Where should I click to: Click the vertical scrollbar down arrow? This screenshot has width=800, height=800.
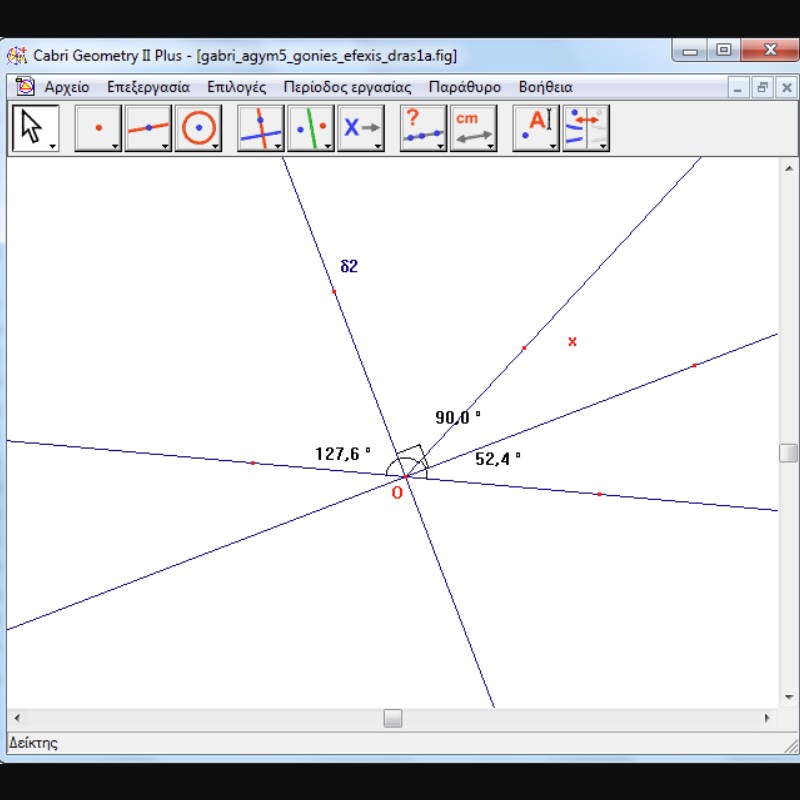[789, 697]
